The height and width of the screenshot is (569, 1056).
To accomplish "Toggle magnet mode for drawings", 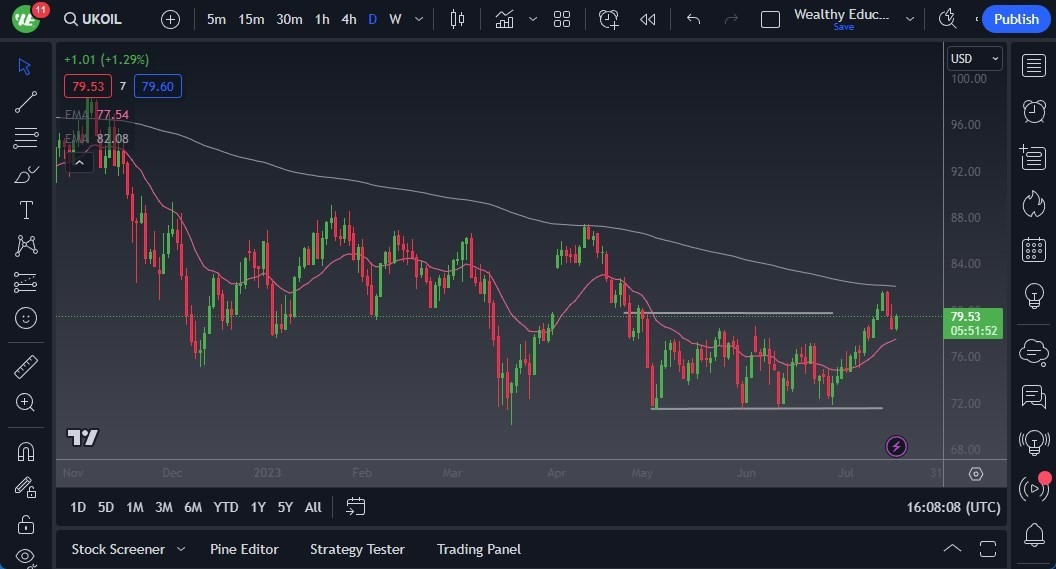I will point(26,451).
